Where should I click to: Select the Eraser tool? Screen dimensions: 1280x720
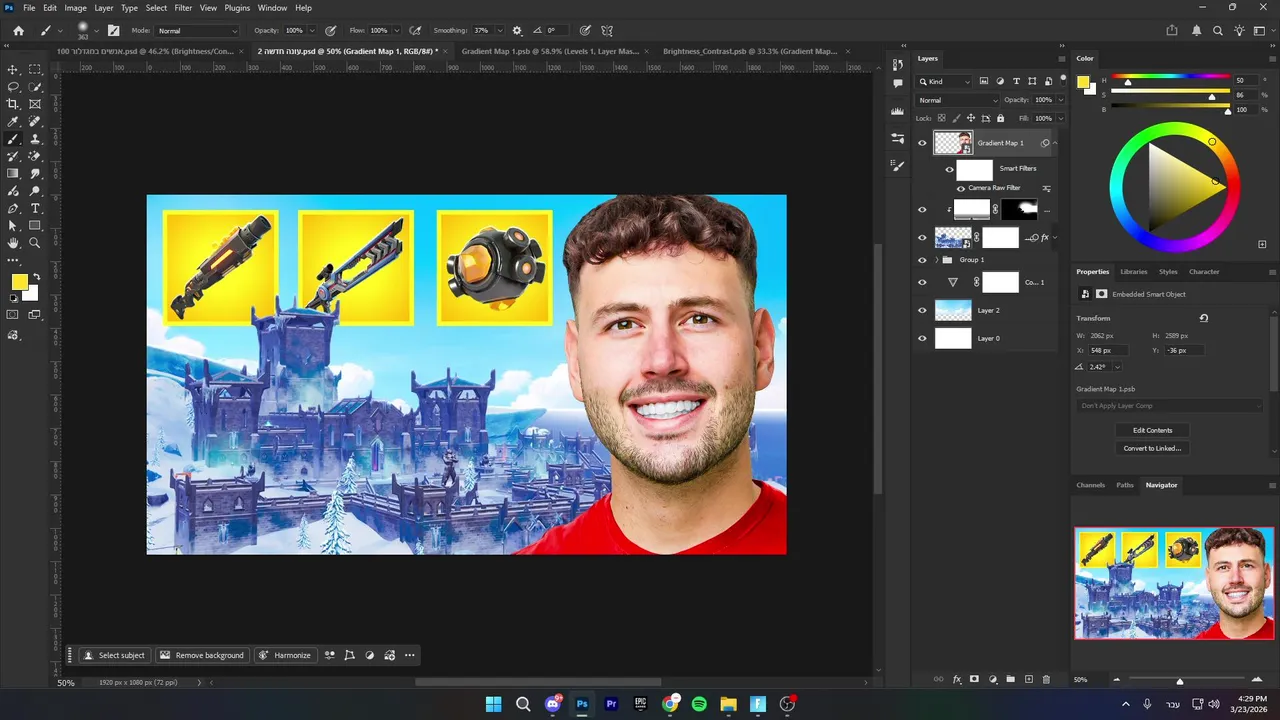coord(35,156)
